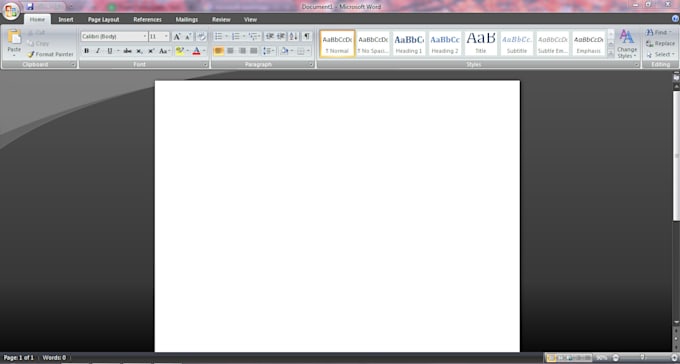This screenshot has height=364, width=680.
Task: Click the zoom percentage level button
Action: (602, 358)
